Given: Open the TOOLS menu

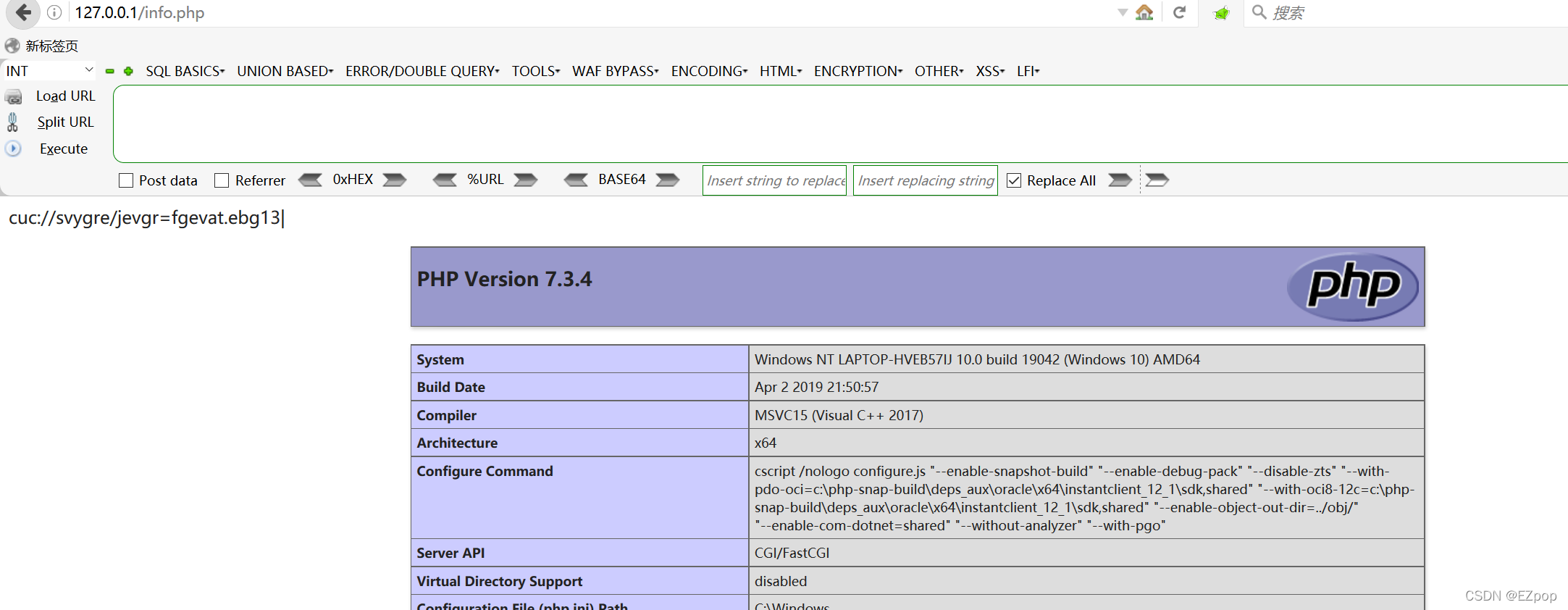Looking at the screenshot, I should point(536,71).
